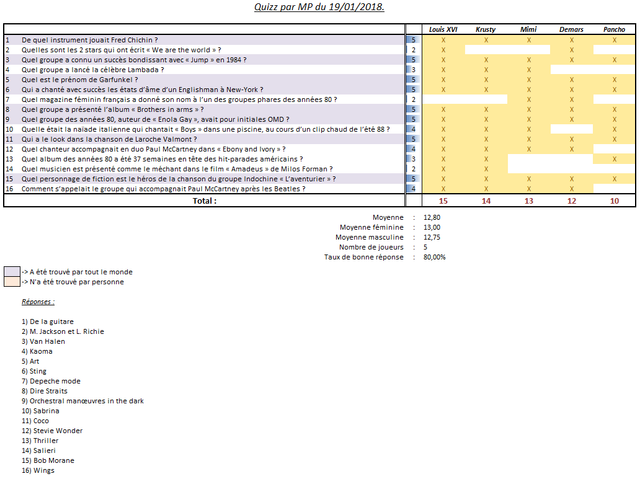Click Pancho's total score 10
The height and width of the screenshot is (478, 640).
614,201
